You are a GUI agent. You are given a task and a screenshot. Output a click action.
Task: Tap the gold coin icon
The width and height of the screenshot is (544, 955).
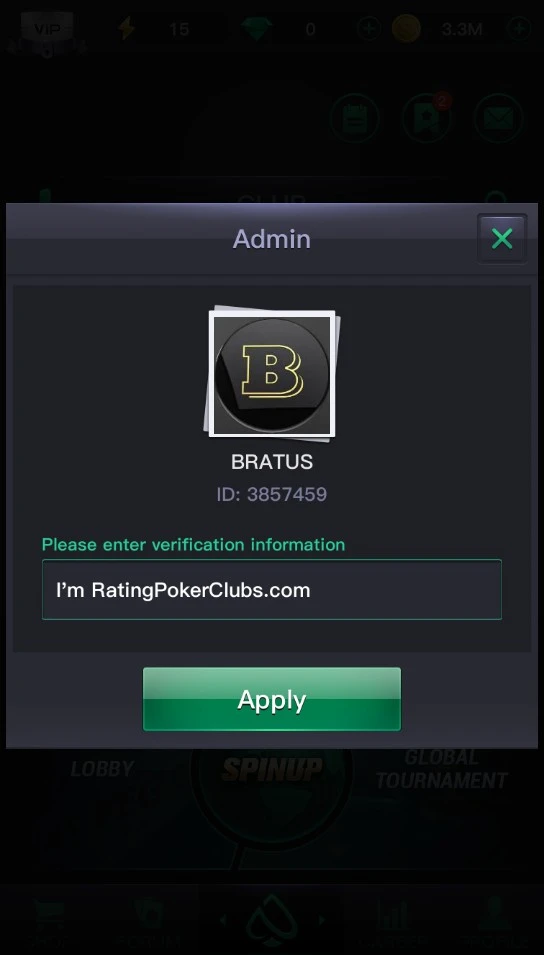coord(406,29)
